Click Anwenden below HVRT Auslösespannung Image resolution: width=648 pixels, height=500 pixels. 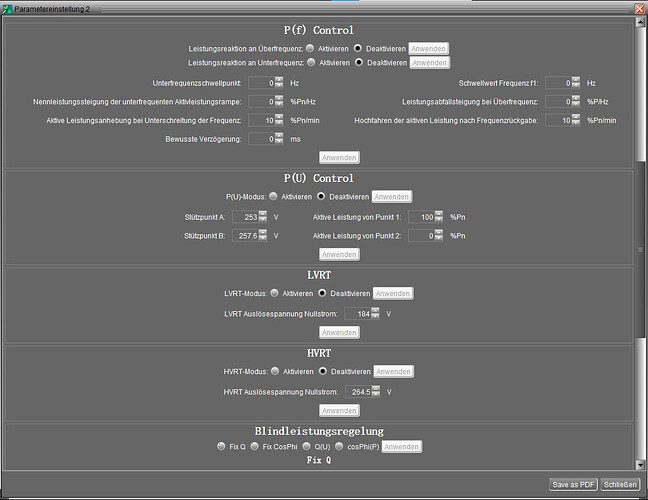click(x=339, y=411)
